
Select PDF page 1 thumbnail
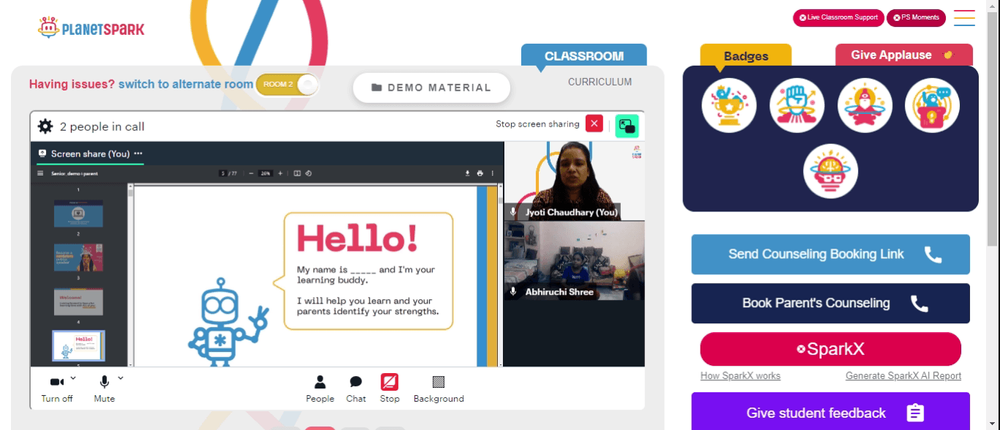tap(78, 213)
